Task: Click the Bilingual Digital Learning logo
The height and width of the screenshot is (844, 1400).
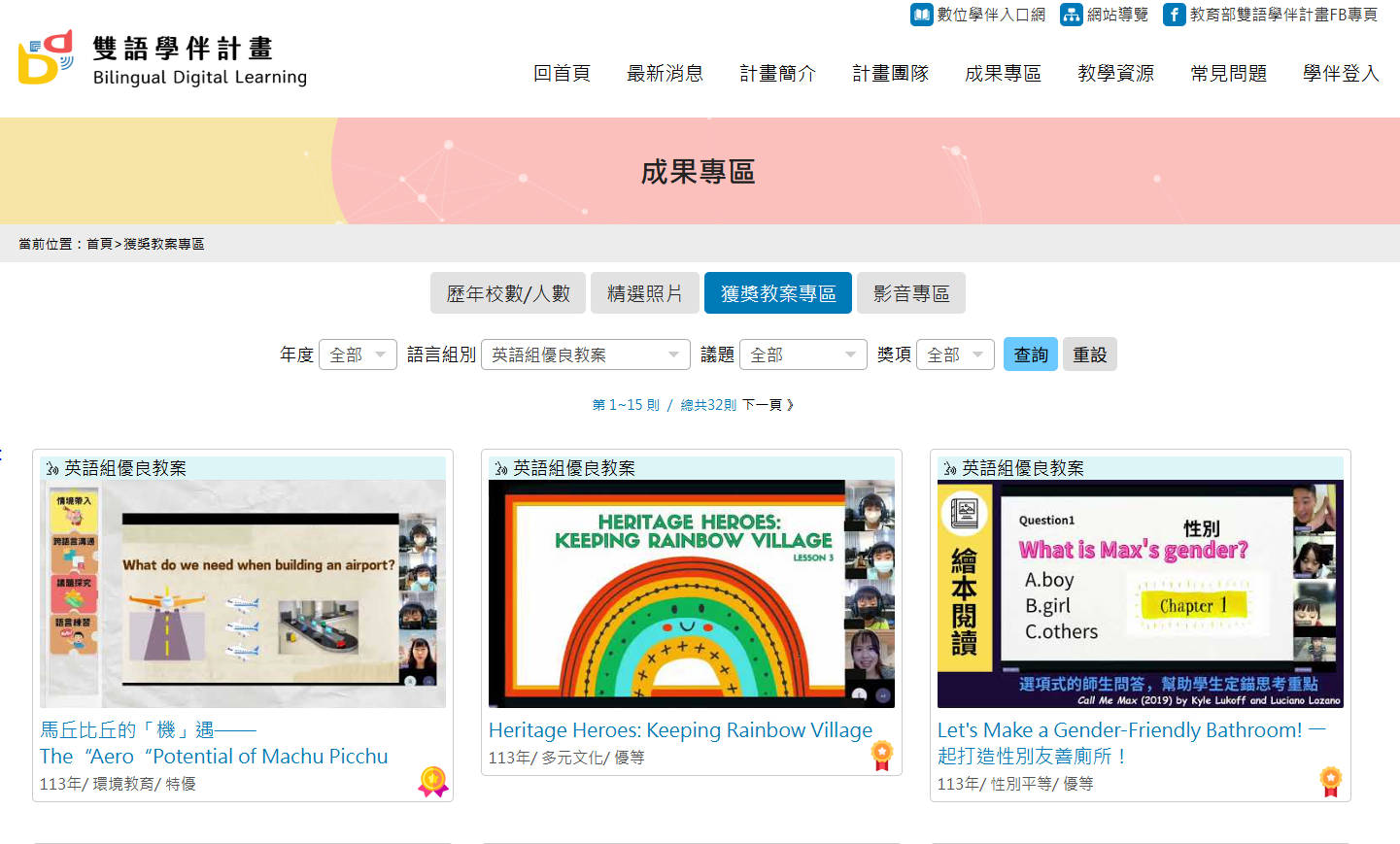Action: coord(162,58)
